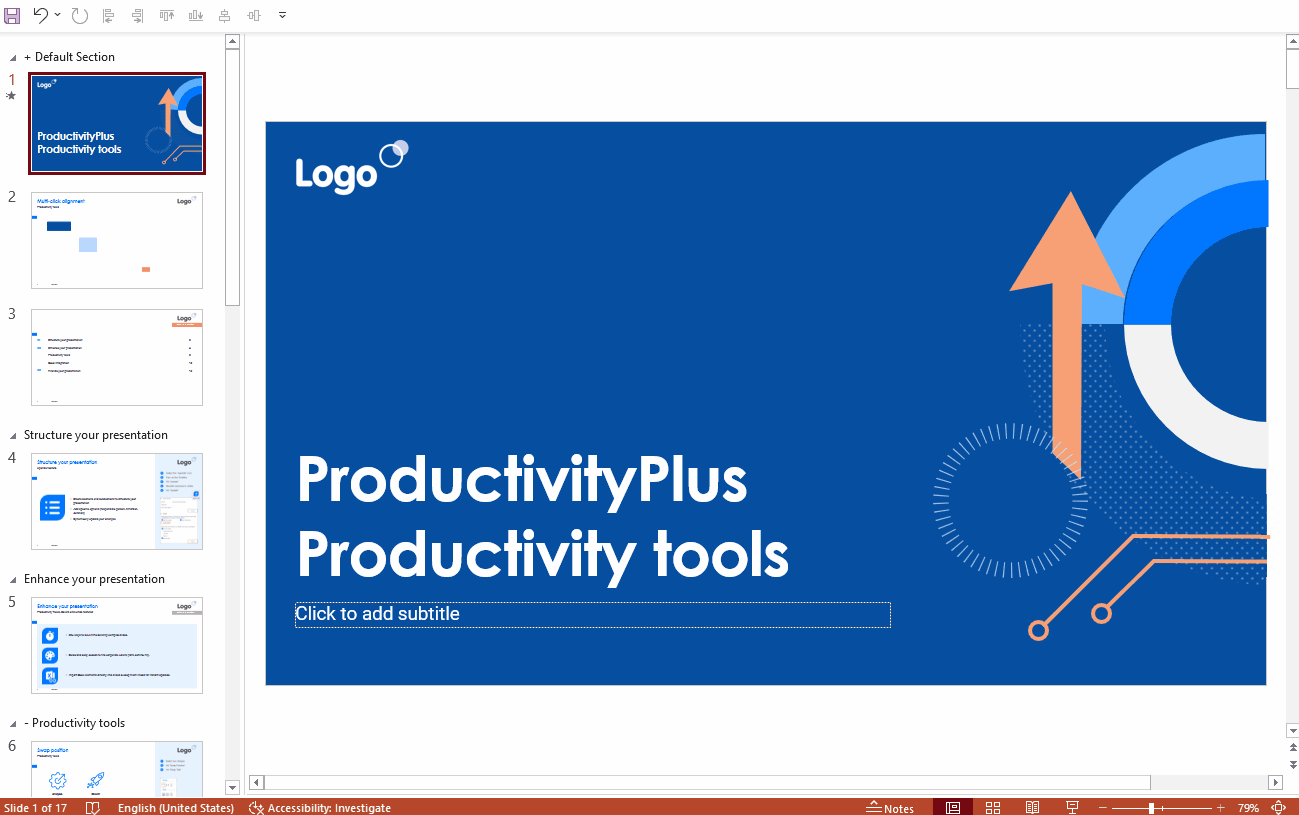
Task: Click the Align Top icon in toolbar
Action: [x=167, y=15]
